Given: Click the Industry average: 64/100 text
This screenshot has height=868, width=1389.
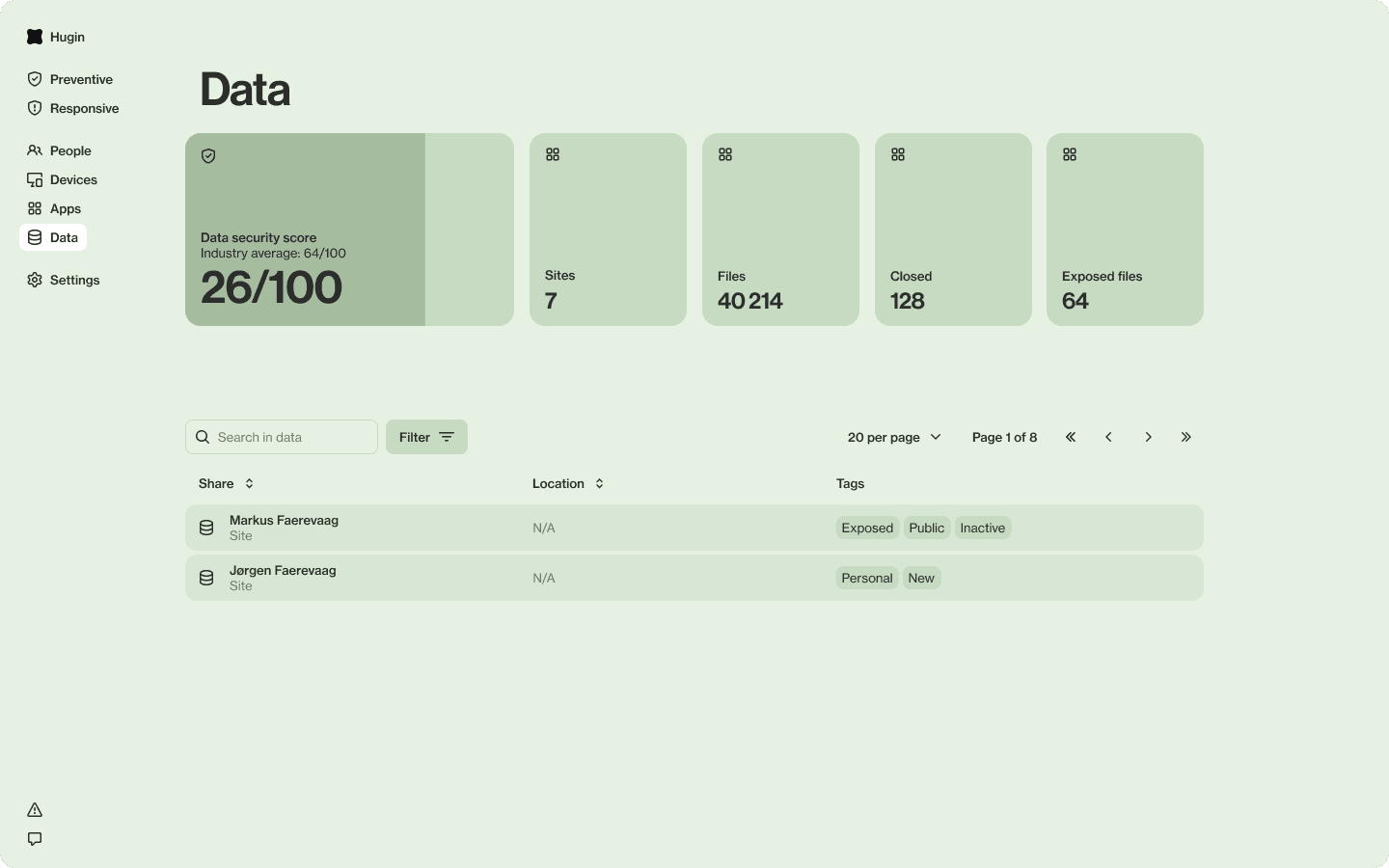Looking at the screenshot, I should point(273,254).
